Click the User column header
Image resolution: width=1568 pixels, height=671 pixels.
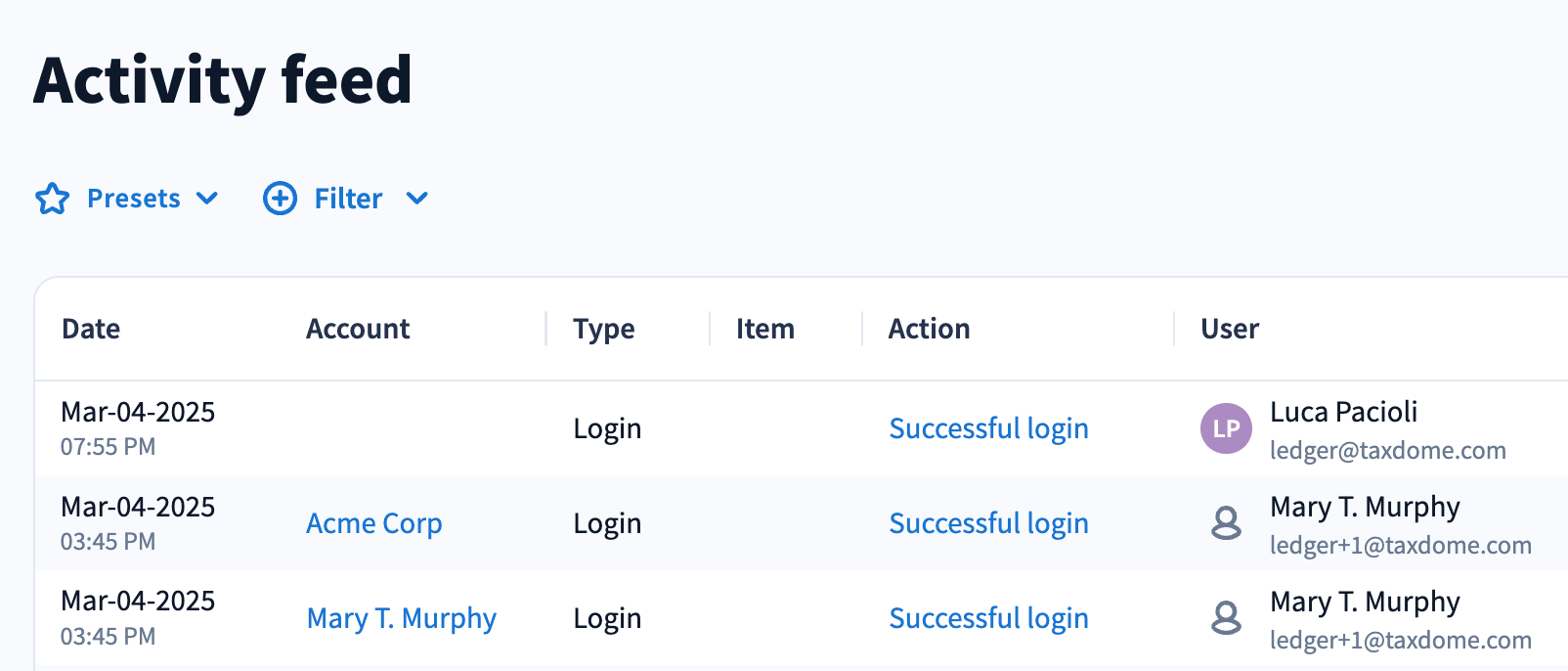click(1230, 329)
